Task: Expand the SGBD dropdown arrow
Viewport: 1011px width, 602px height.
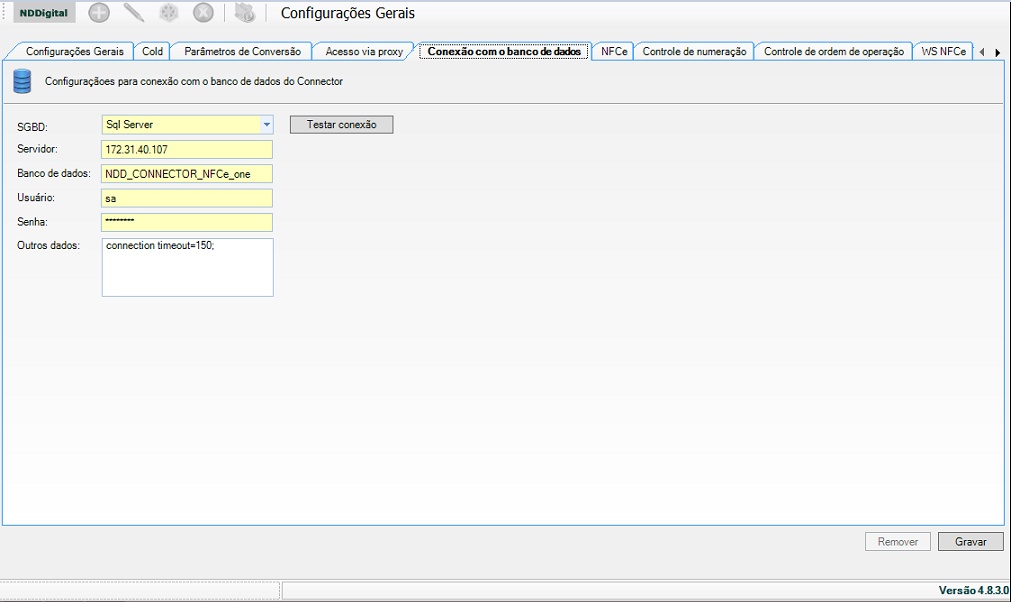Action: coord(266,125)
